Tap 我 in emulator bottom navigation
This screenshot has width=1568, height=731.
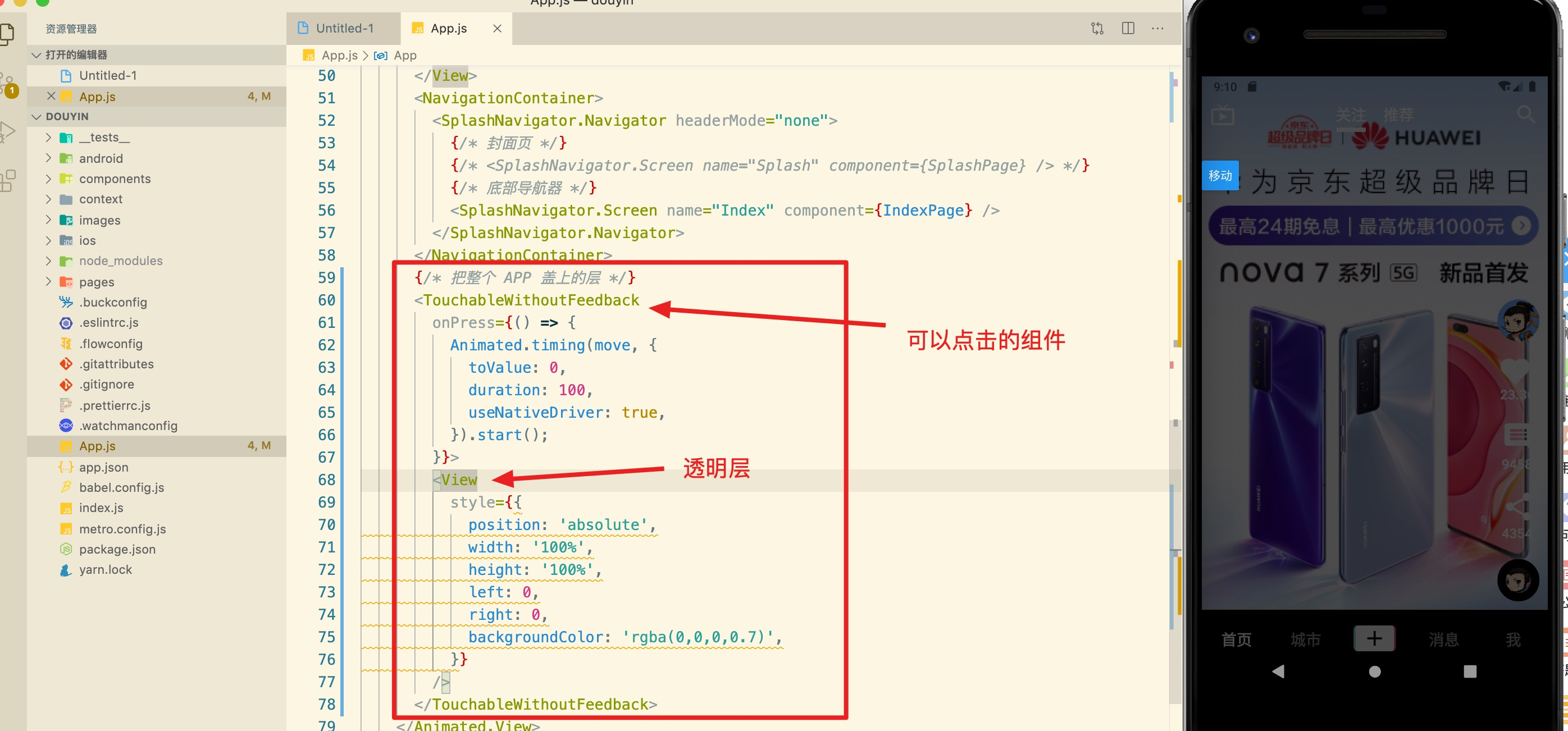click(1513, 639)
